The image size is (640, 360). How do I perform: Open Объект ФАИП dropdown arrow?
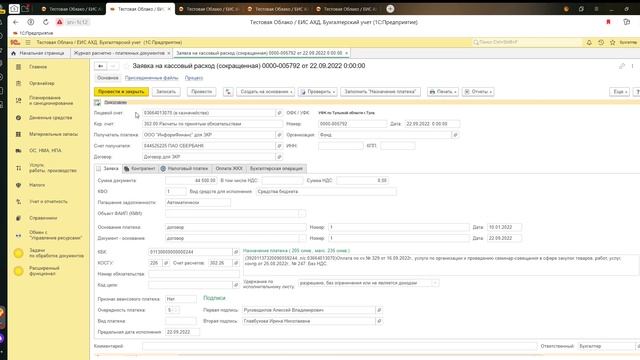(x=302, y=213)
